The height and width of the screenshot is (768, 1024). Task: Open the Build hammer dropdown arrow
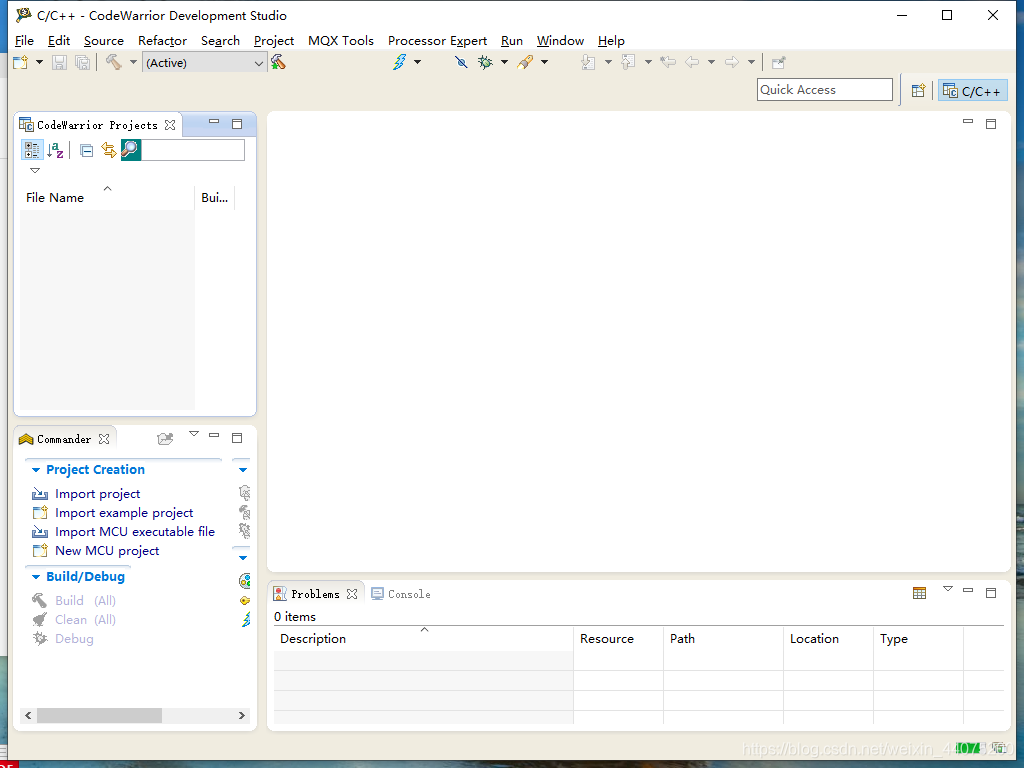(x=133, y=63)
